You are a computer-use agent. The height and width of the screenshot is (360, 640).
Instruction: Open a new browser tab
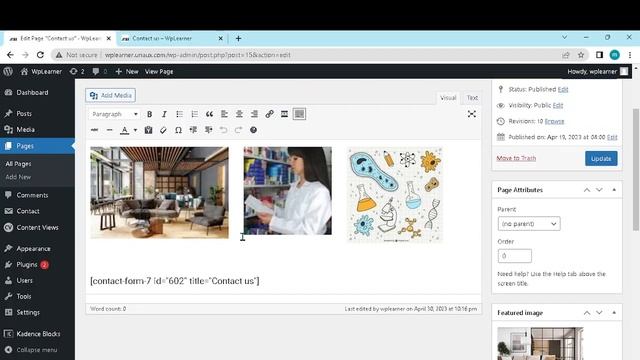pos(238,38)
